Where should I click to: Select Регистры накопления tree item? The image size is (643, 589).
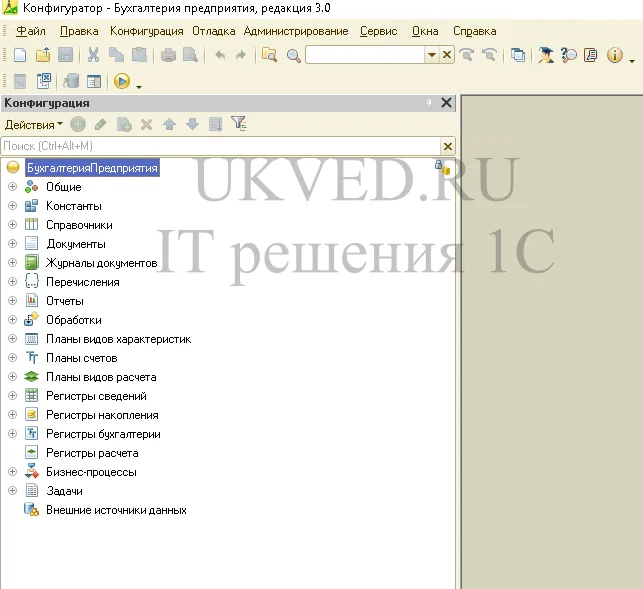pyautogui.click(x=102, y=415)
